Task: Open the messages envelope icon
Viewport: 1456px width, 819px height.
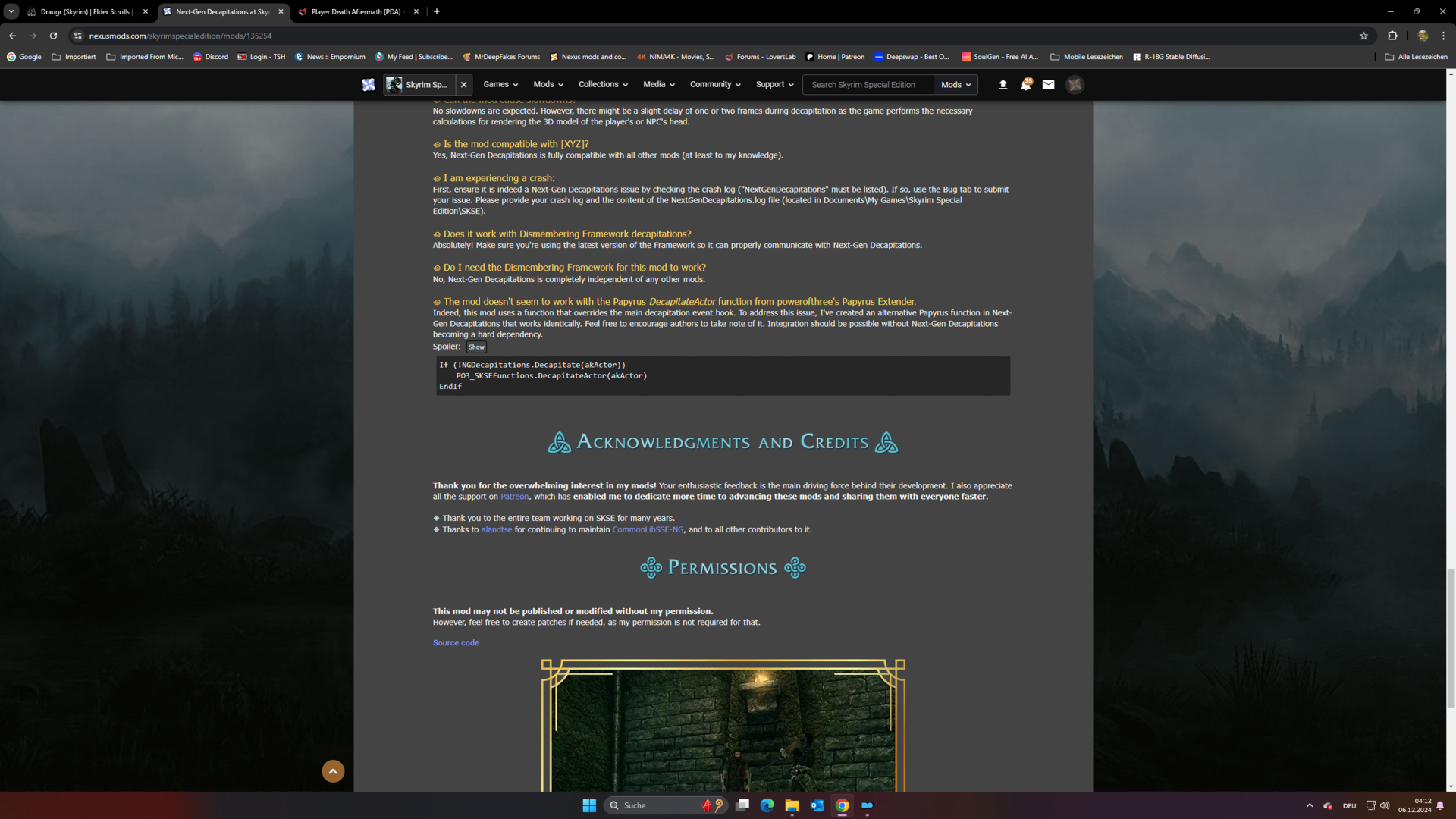Action: [x=1049, y=84]
